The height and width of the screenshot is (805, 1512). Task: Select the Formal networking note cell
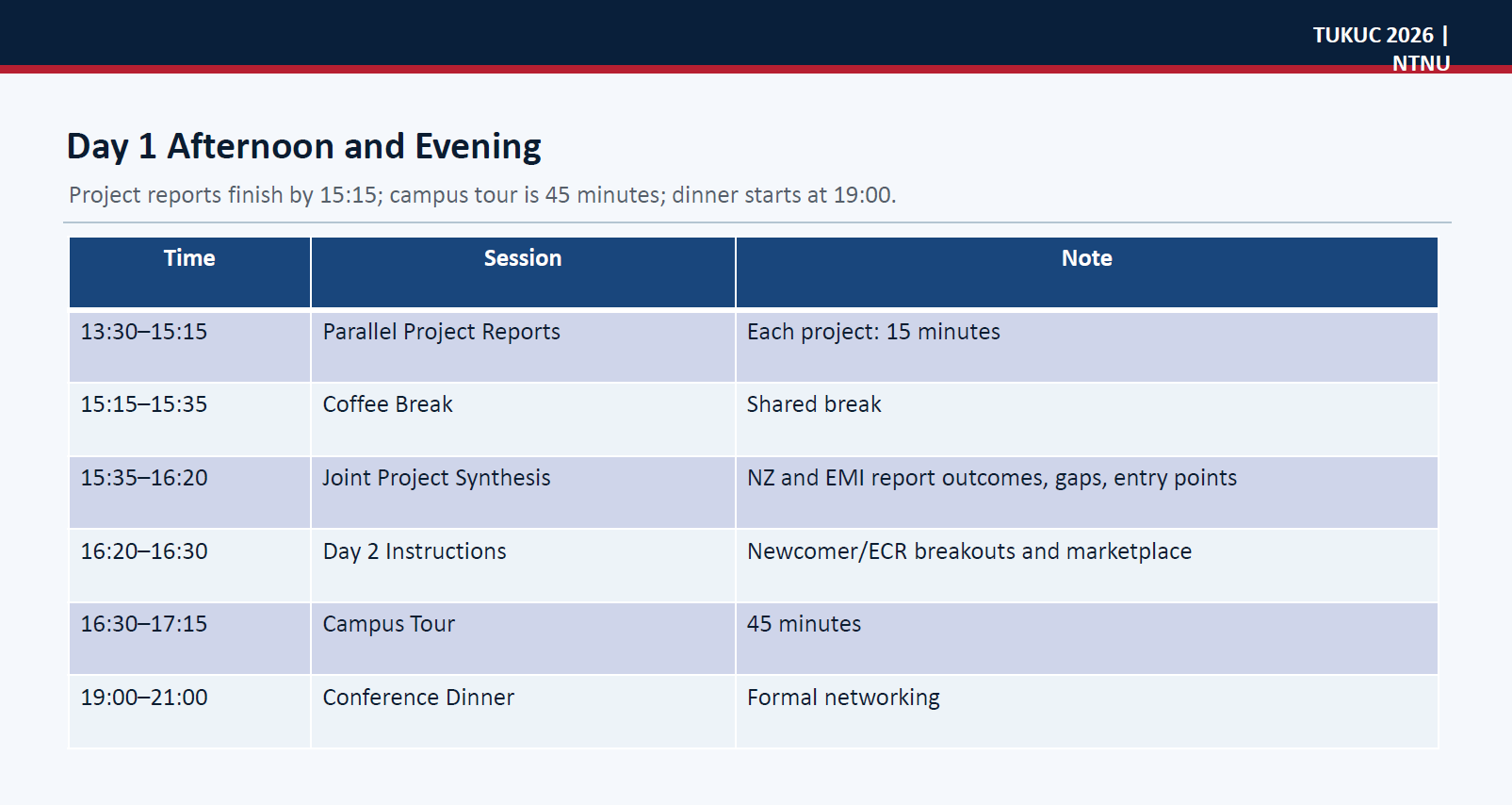pyautogui.click(x=1087, y=712)
